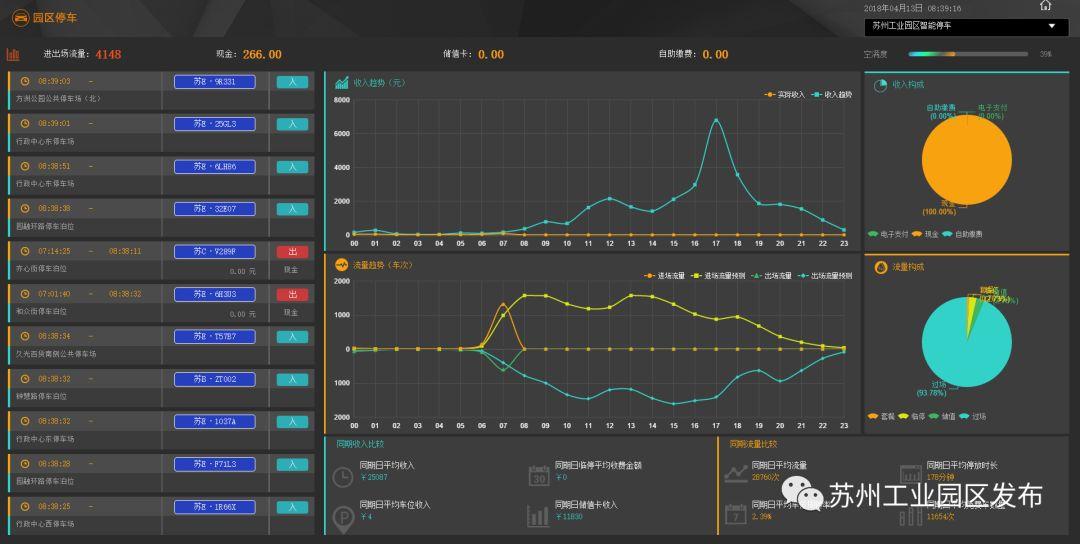Image resolution: width=1080 pixels, height=544 pixels.
Task: Click the 流量趋势 waveform icon
Action: 342,265
